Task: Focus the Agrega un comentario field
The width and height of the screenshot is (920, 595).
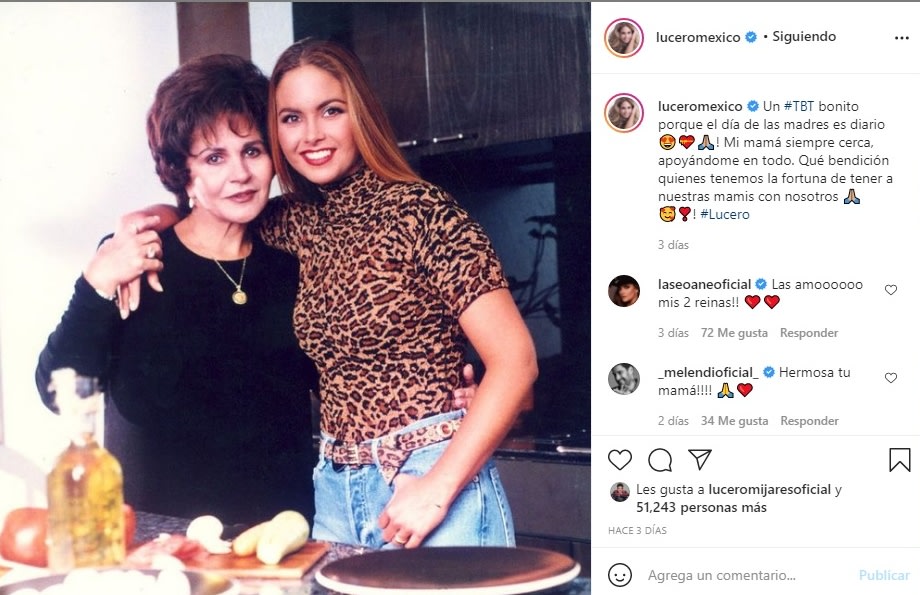Action: 740,575
